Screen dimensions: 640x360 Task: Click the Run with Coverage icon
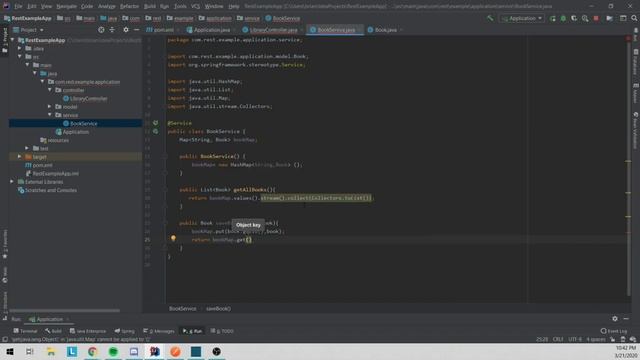(x=574, y=18)
